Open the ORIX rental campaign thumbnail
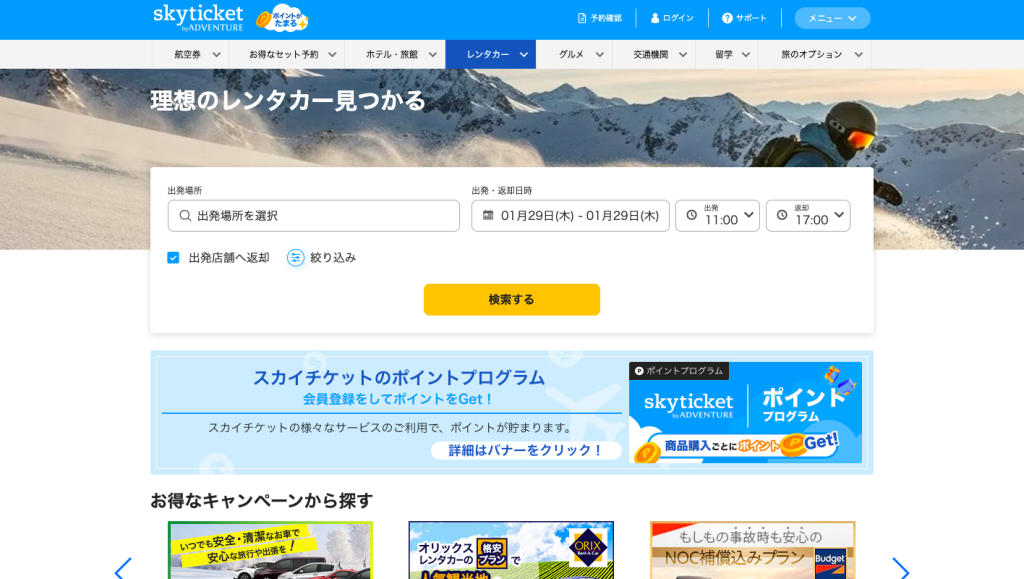The height and width of the screenshot is (579, 1024). click(x=511, y=550)
